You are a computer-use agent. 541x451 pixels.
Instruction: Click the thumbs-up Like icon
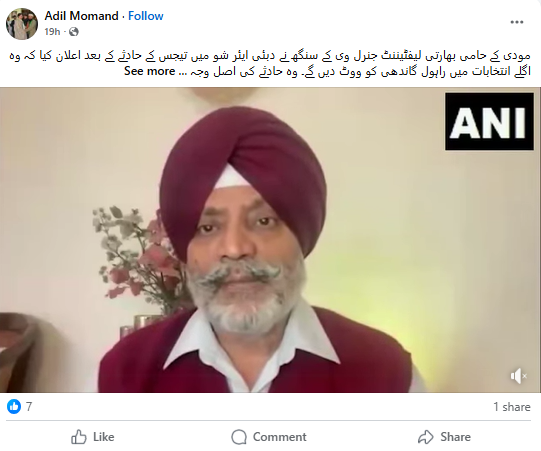pos(79,437)
